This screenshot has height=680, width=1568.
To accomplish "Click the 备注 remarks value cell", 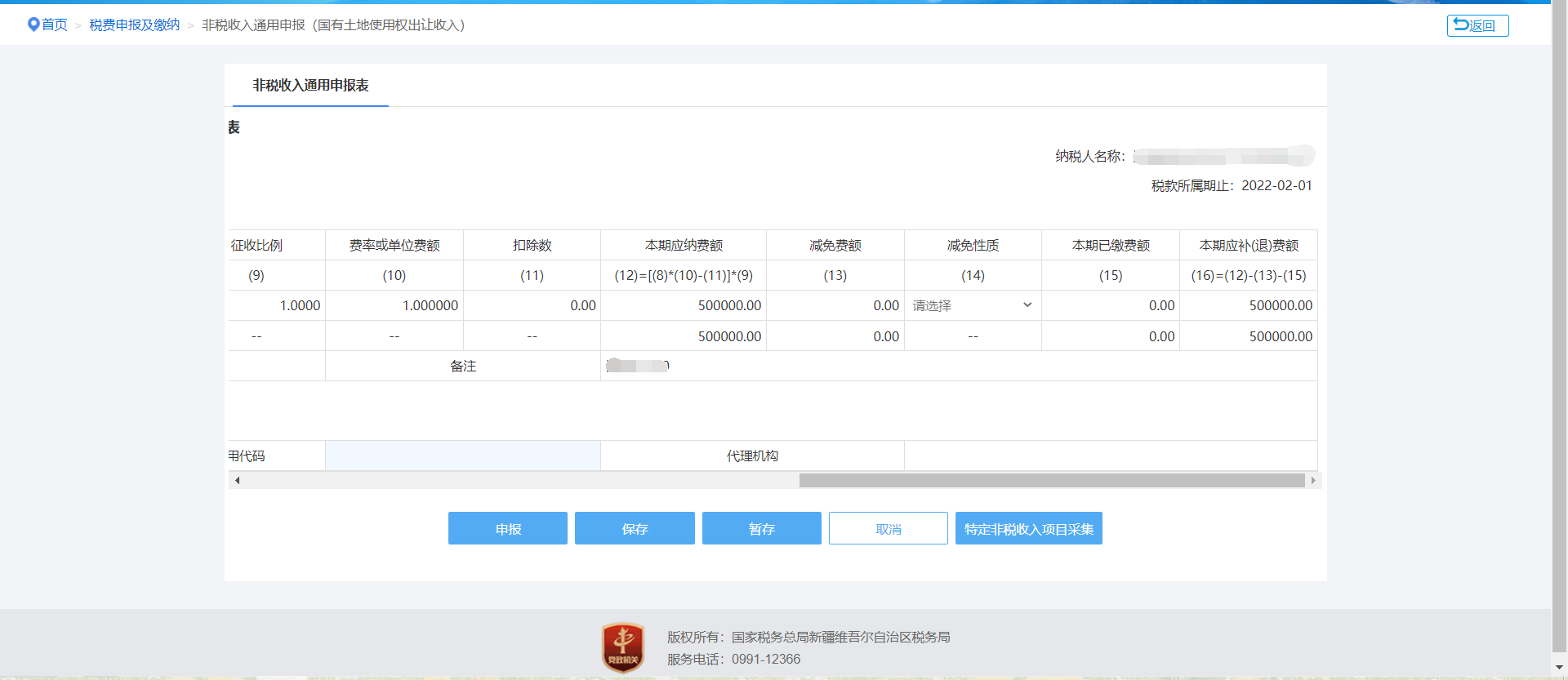I will (959, 366).
